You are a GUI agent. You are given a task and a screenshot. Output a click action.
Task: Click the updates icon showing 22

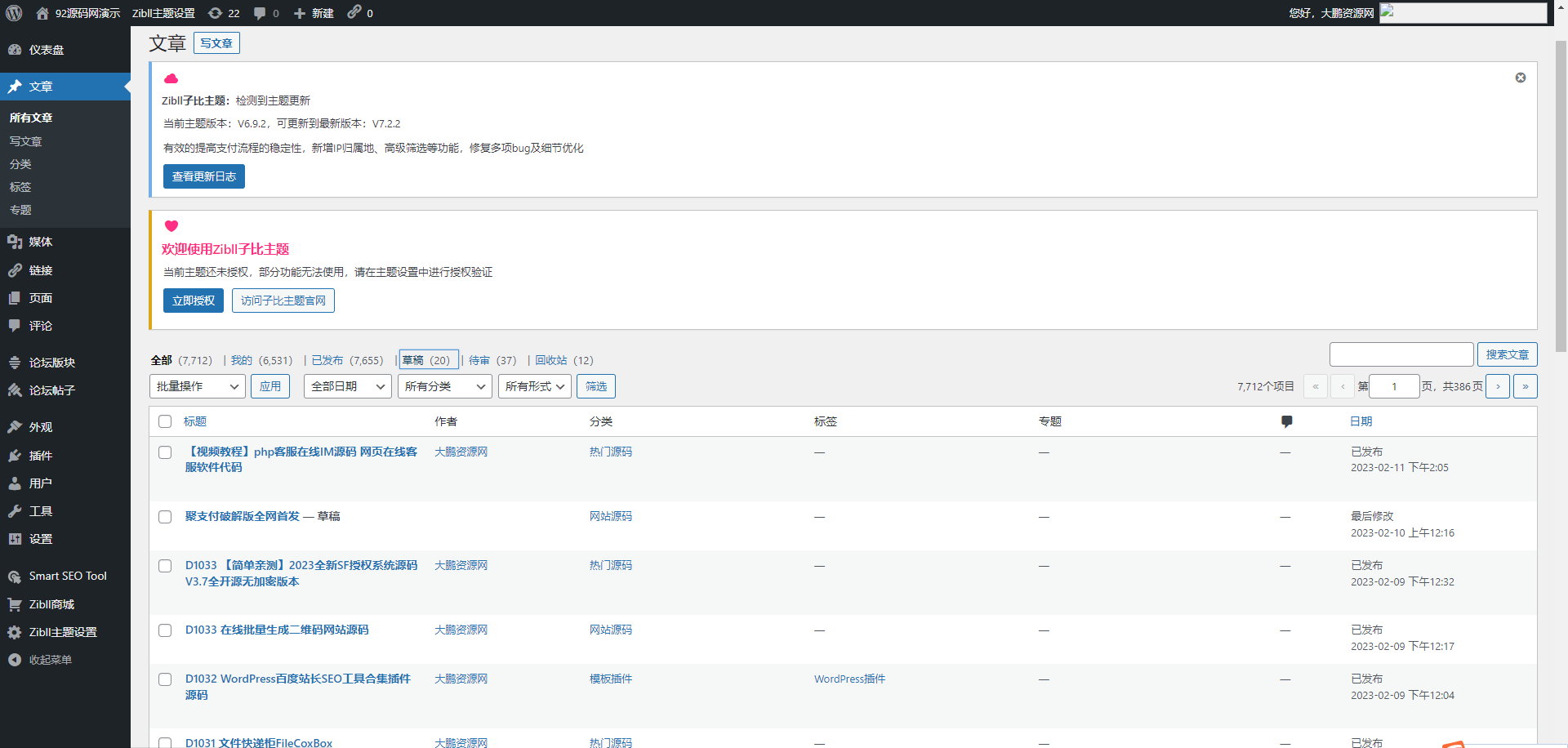pos(215,13)
